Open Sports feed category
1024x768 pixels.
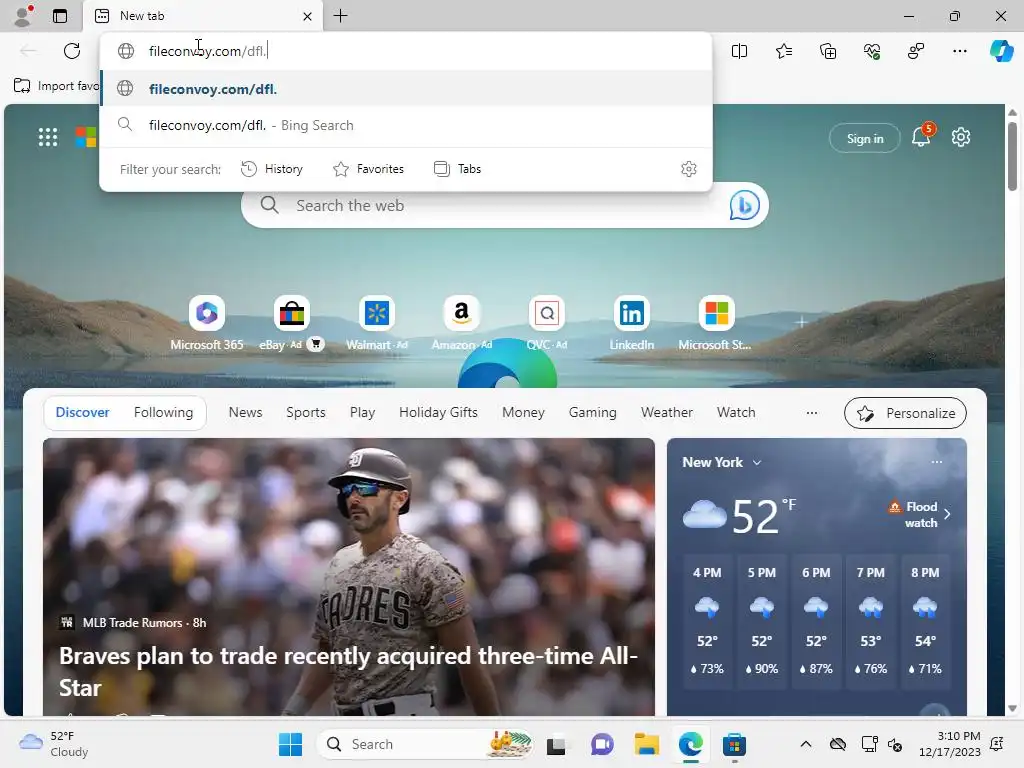[306, 413]
